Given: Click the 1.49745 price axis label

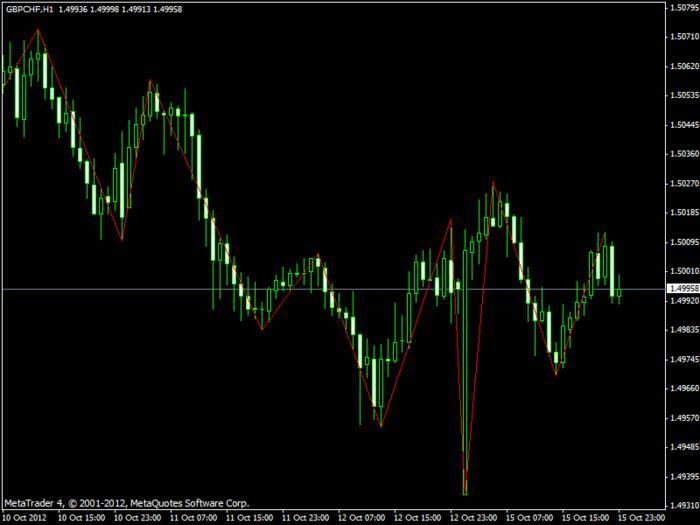Looking at the screenshot, I should 684,359.
